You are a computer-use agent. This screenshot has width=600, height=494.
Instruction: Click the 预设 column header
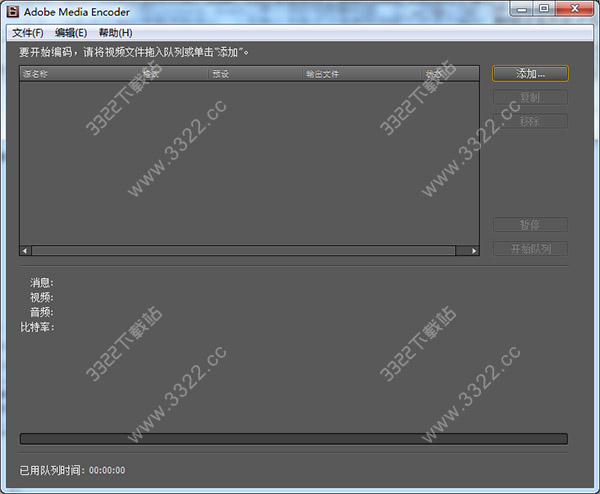(x=255, y=74)
